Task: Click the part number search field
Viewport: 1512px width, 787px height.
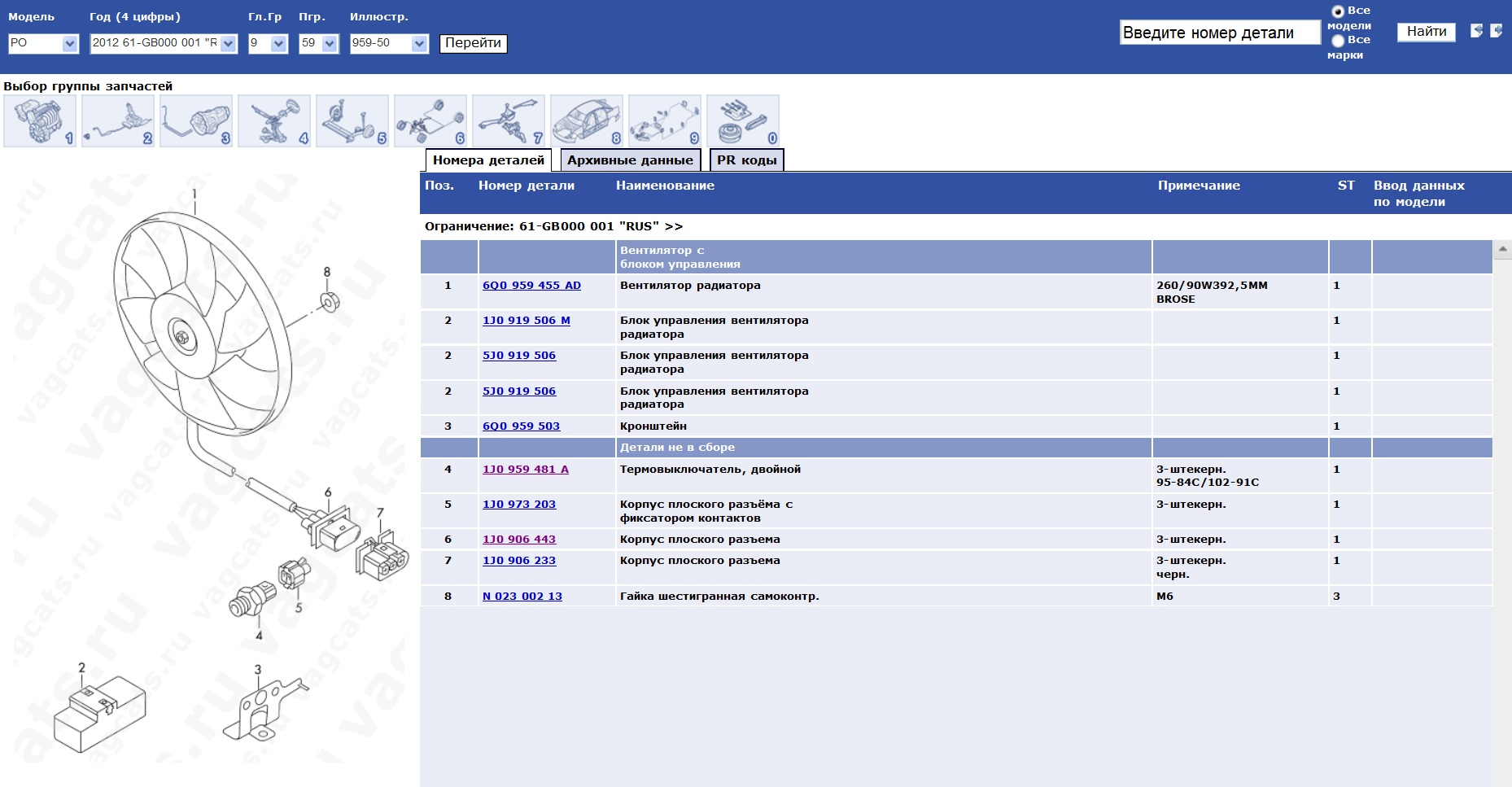Action: pos(1219,33)
